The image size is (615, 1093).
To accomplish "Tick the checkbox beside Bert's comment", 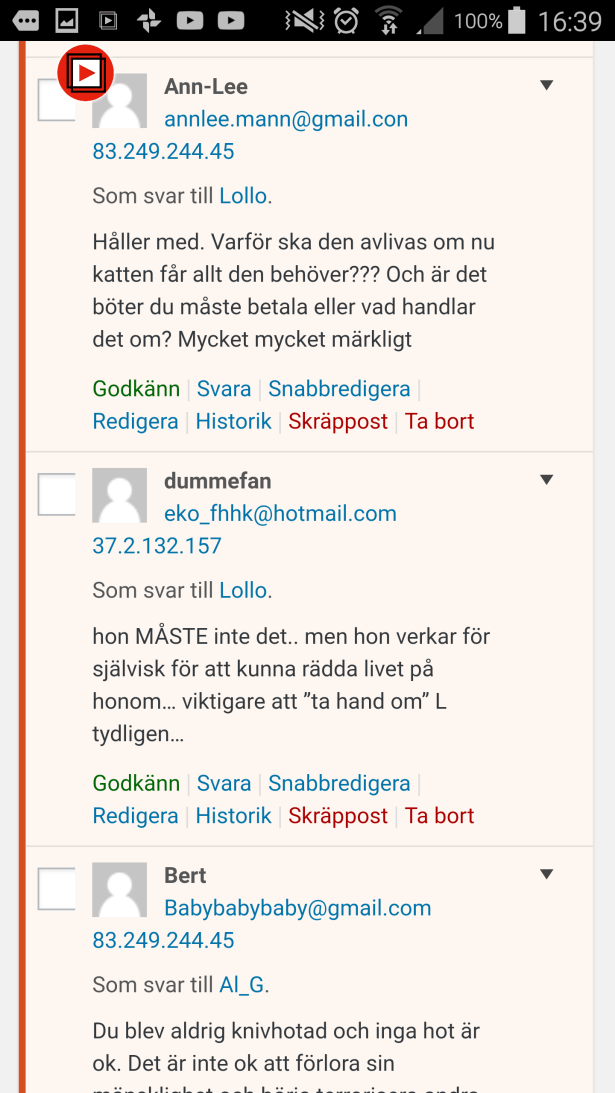I will (56, 889).
